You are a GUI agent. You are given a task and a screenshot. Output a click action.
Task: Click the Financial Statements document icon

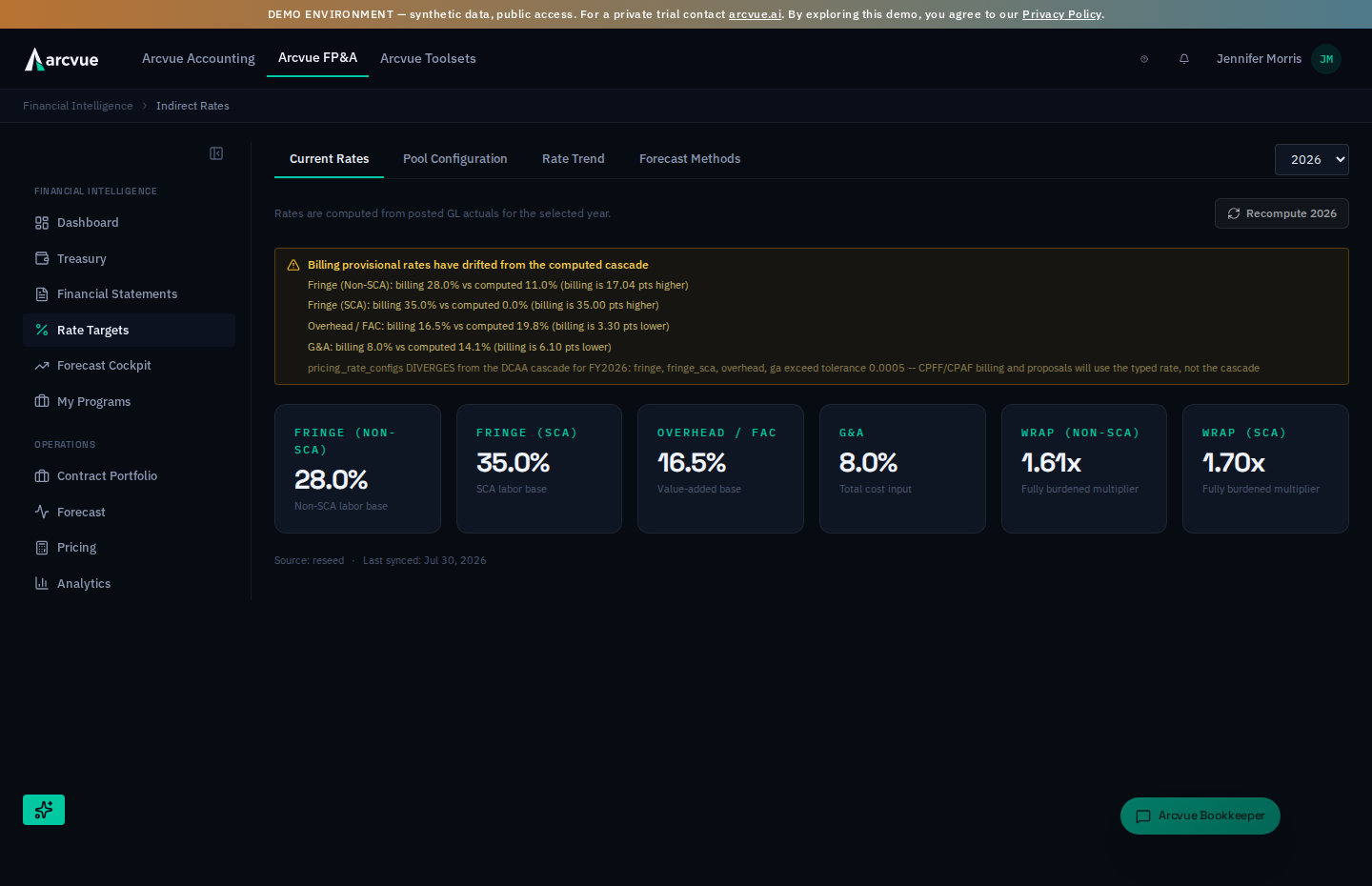coord(42,294)
